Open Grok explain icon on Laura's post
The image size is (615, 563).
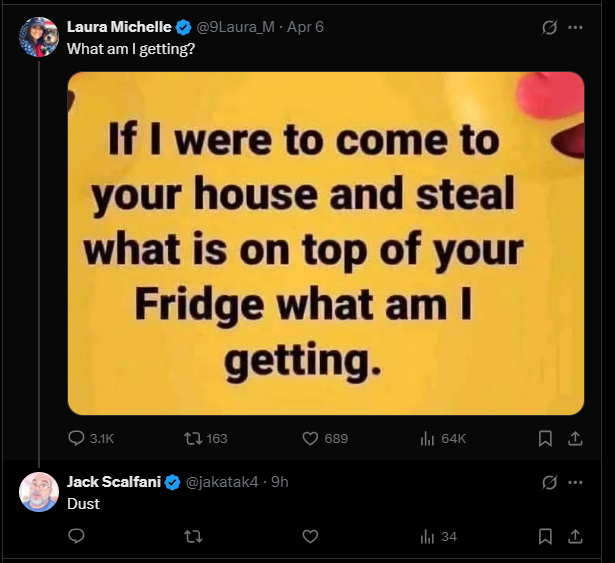[x=549, y=27]
